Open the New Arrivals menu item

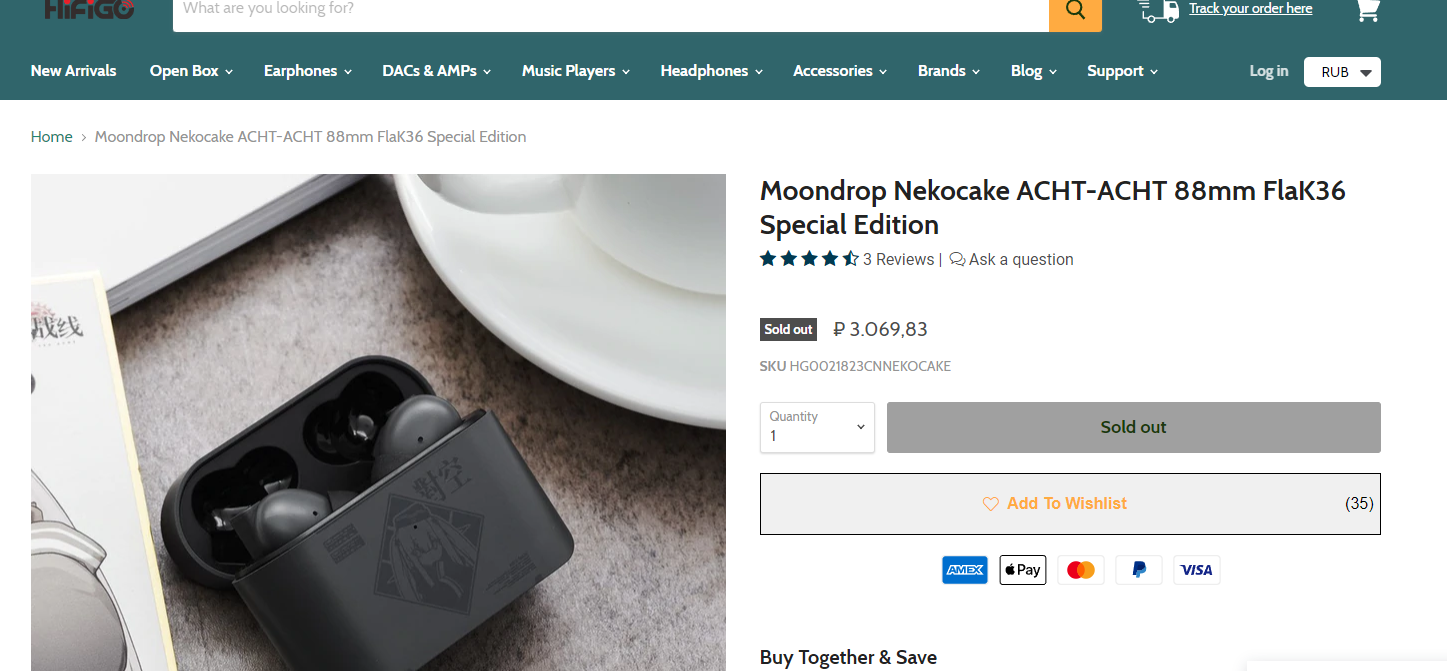click(x=73, y=71)
